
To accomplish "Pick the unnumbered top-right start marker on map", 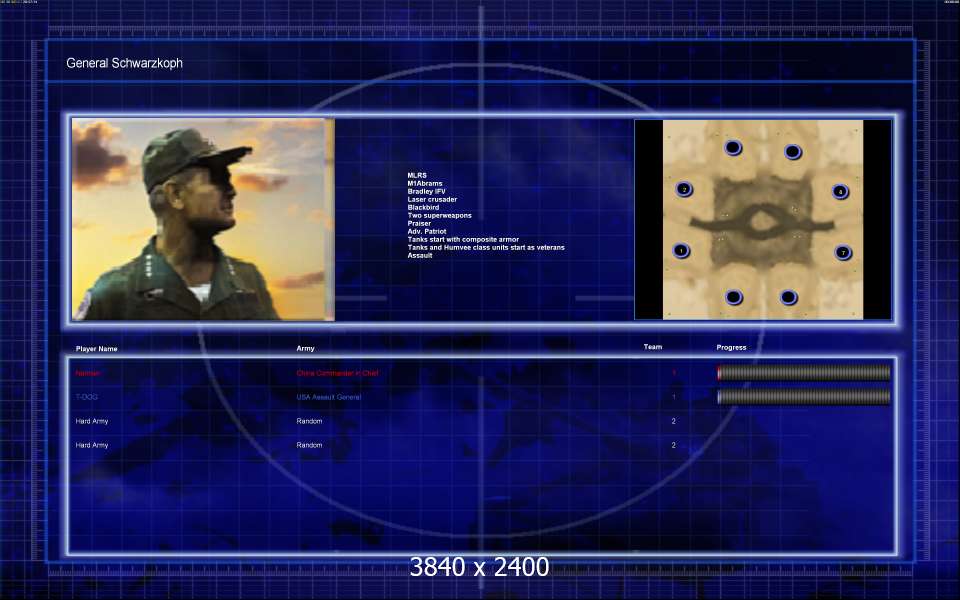I will [x=792, y=151].
